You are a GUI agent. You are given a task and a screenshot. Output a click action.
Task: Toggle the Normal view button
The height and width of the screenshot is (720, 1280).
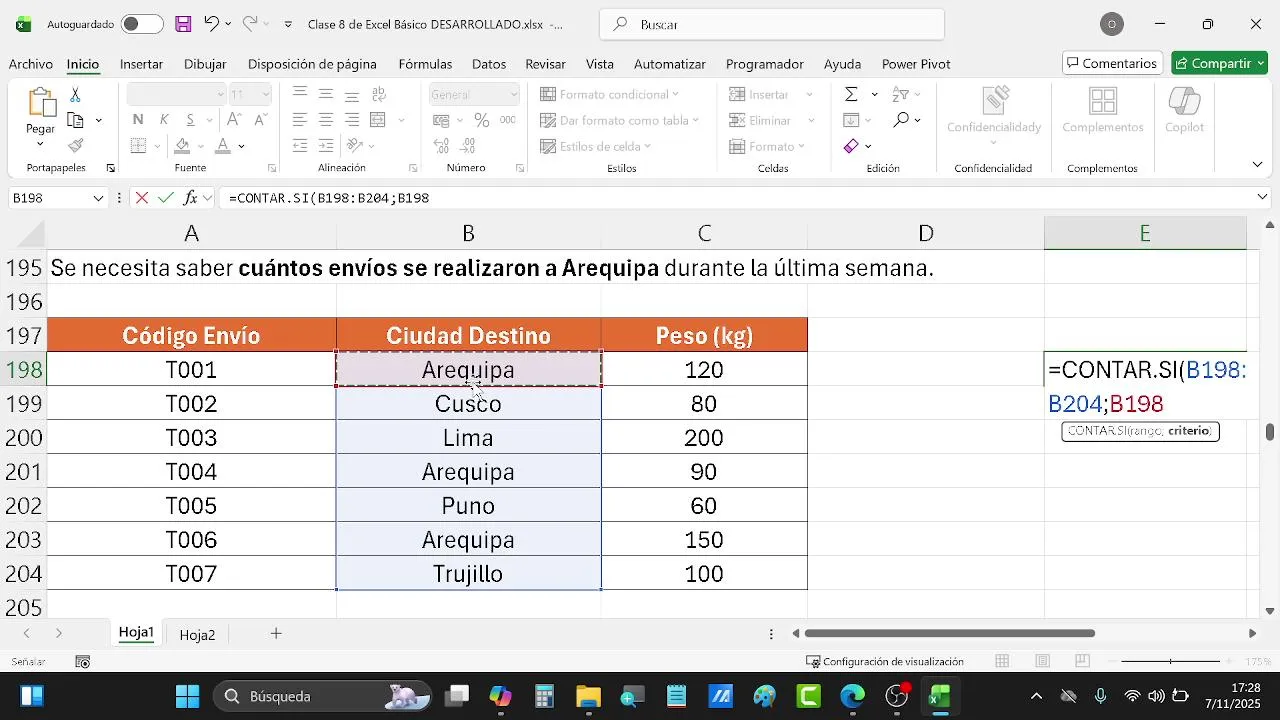(1002, 661)
